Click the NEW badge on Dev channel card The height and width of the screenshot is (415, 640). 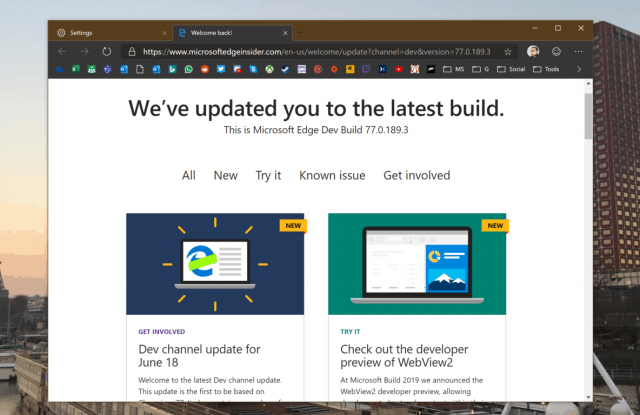[293, 226]
